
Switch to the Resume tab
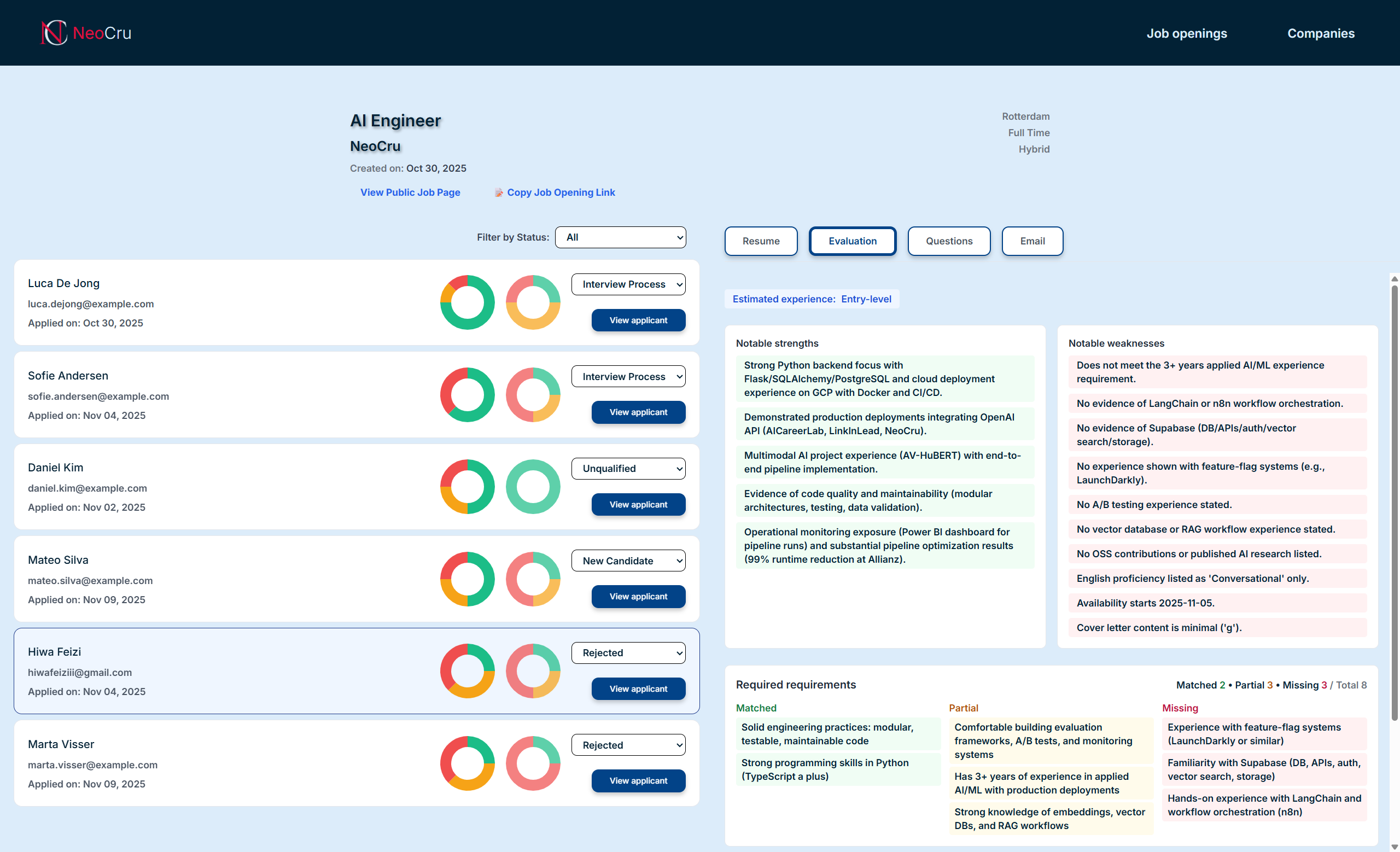pos(760,241)
